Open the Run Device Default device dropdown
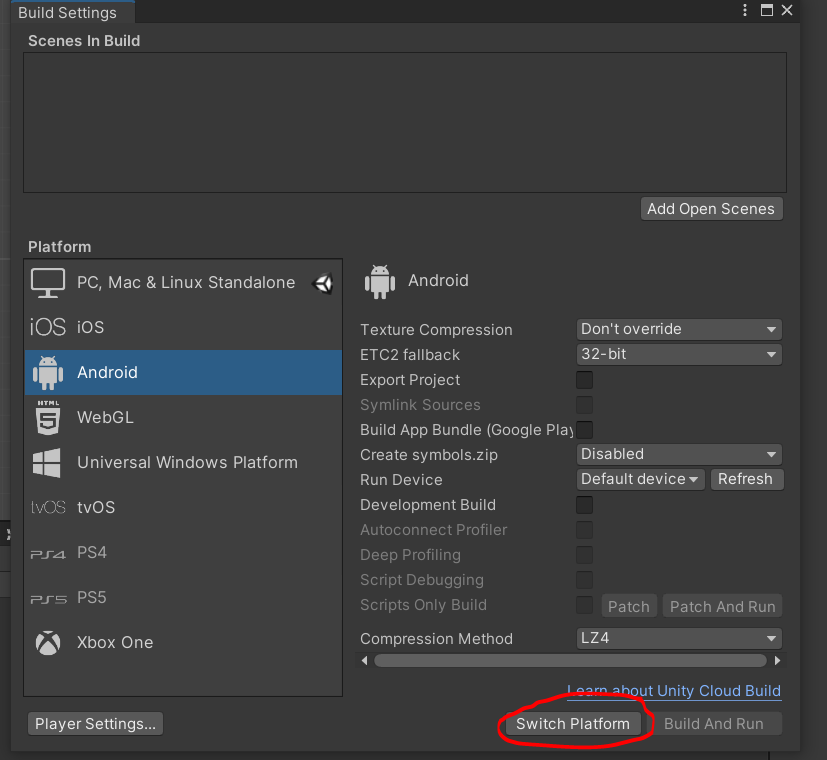Viewport: 827px width, 760px height. pos(640,479)
